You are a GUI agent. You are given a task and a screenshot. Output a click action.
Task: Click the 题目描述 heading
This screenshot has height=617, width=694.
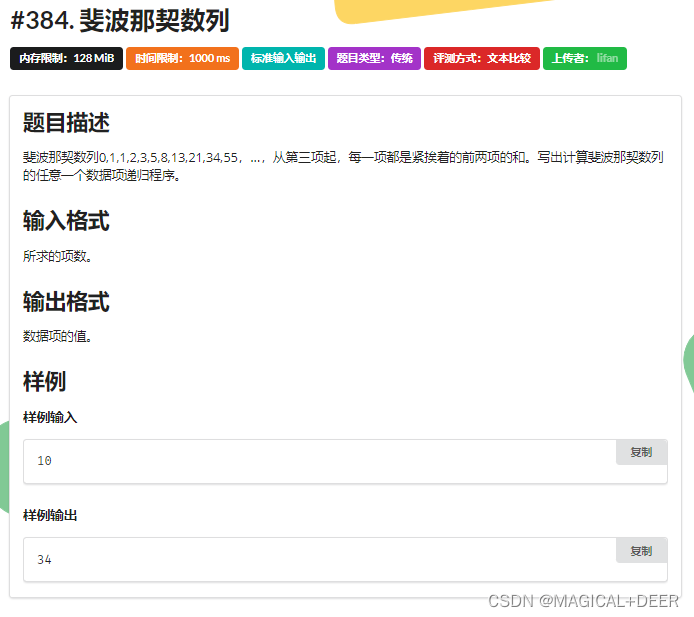coord(66,123)
